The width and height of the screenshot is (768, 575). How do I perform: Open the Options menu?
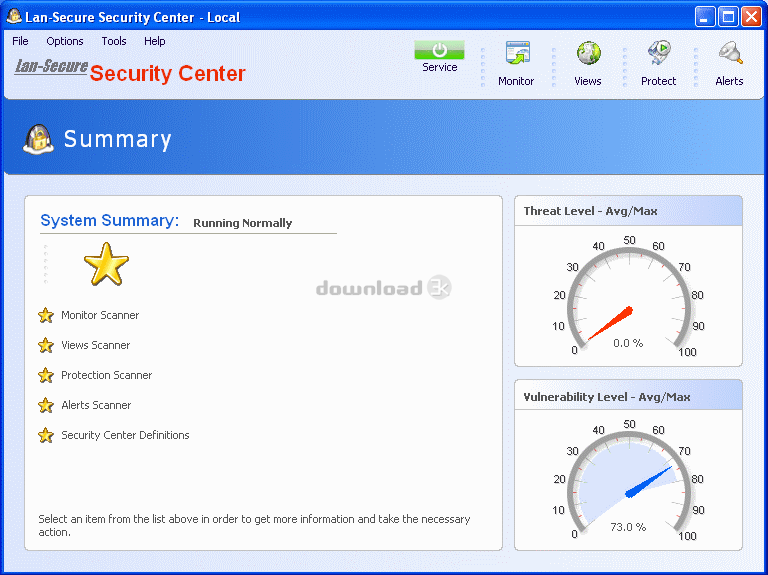click(65, 41)
